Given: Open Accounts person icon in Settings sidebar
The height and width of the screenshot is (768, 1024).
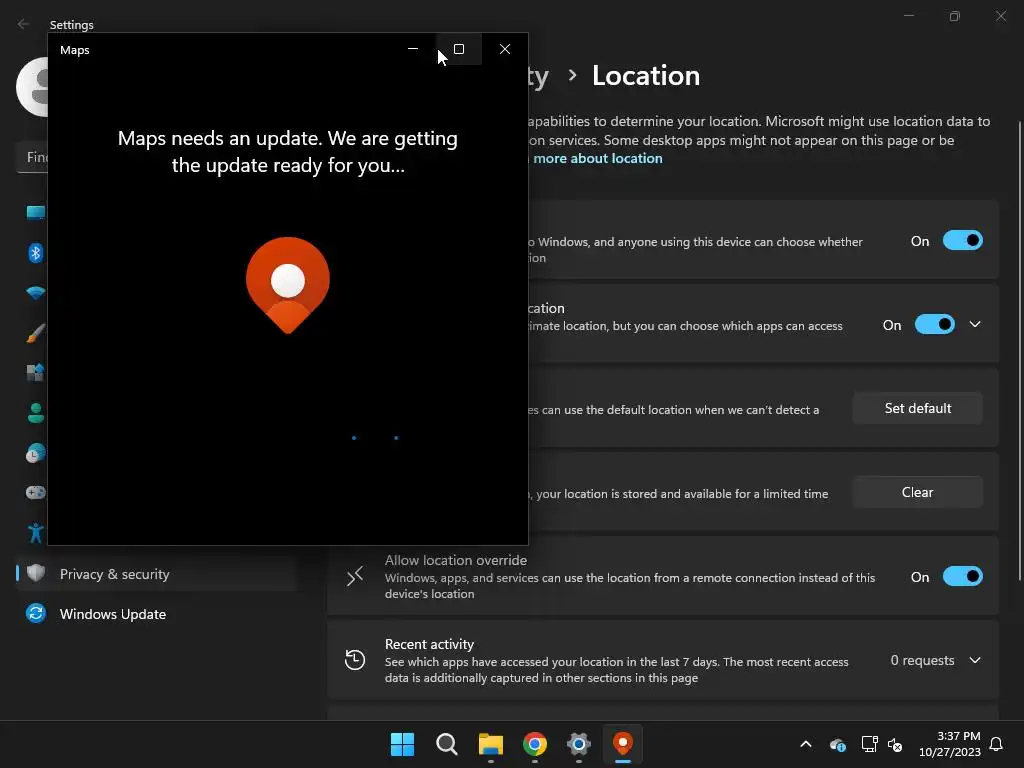Looking at the screenshot, I should 35,413.
